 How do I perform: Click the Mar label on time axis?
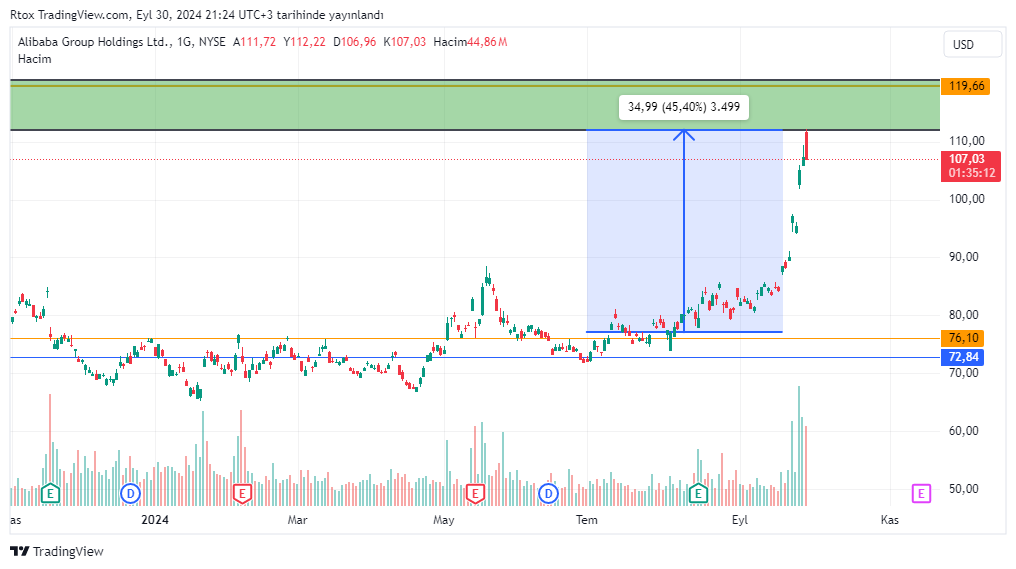(297, 520)
